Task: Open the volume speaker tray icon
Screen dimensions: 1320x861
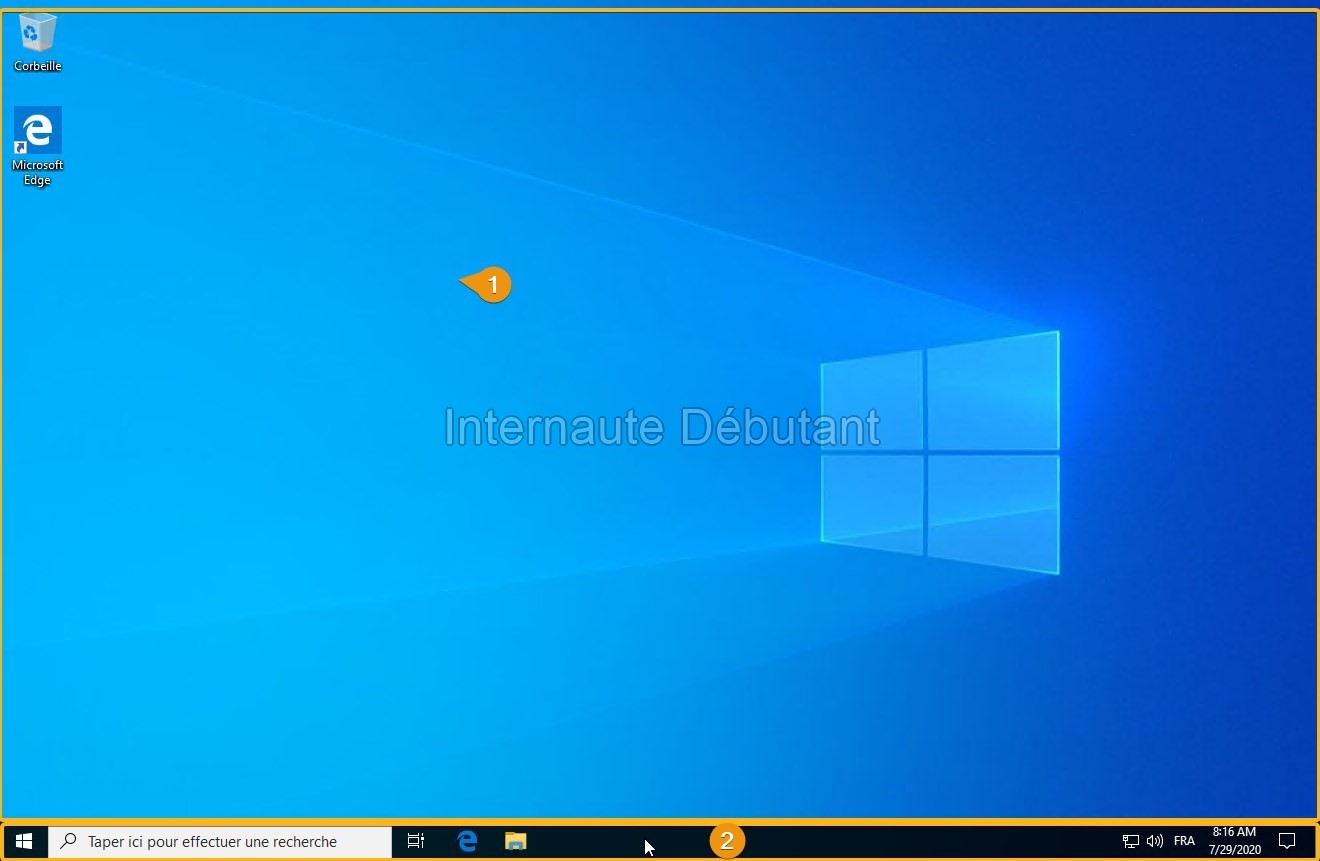Action: pyautogui.click(x=1155, y=841)
